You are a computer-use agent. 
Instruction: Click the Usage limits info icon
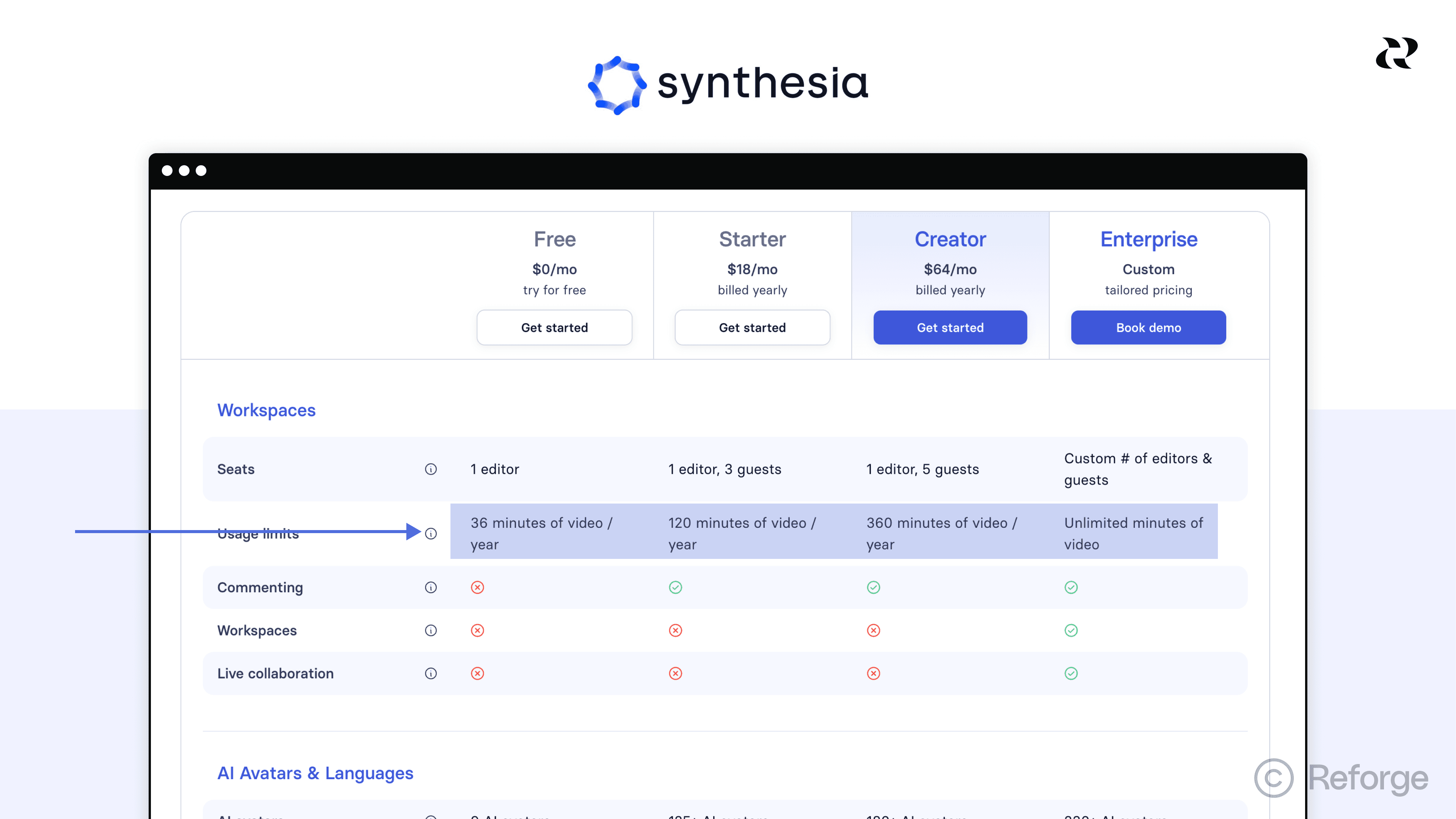[431, 533]
